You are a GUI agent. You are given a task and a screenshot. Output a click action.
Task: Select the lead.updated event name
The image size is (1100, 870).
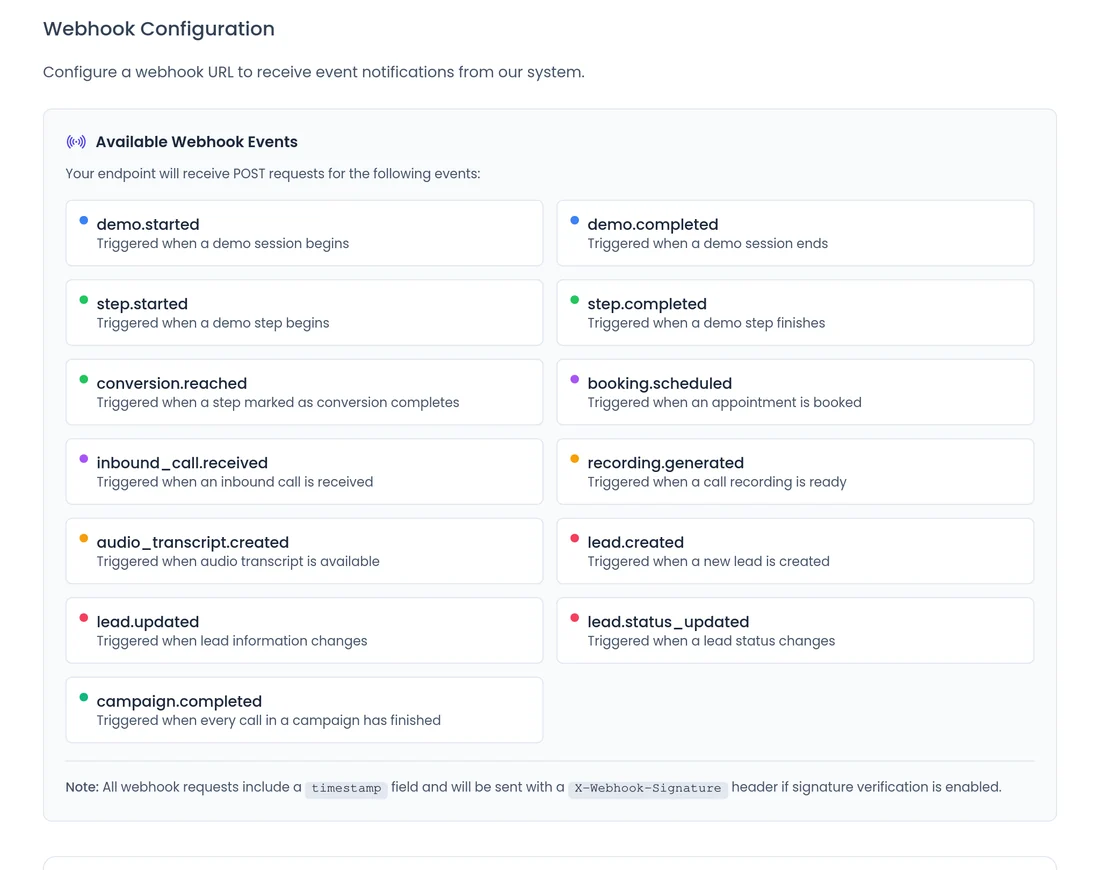coord(147,622)
